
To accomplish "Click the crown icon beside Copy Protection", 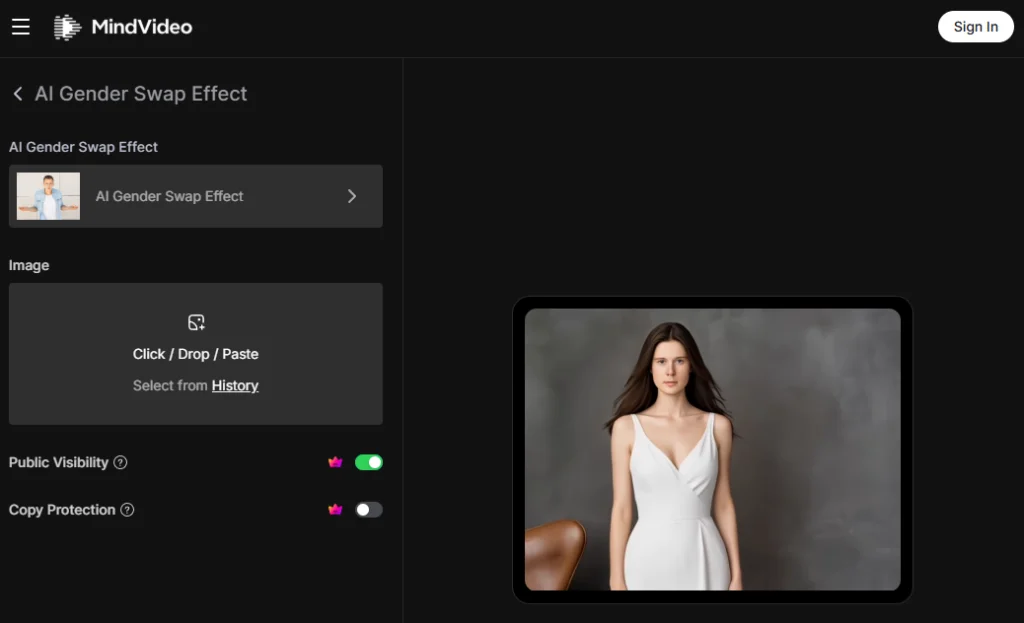I will tap(335, 510).
